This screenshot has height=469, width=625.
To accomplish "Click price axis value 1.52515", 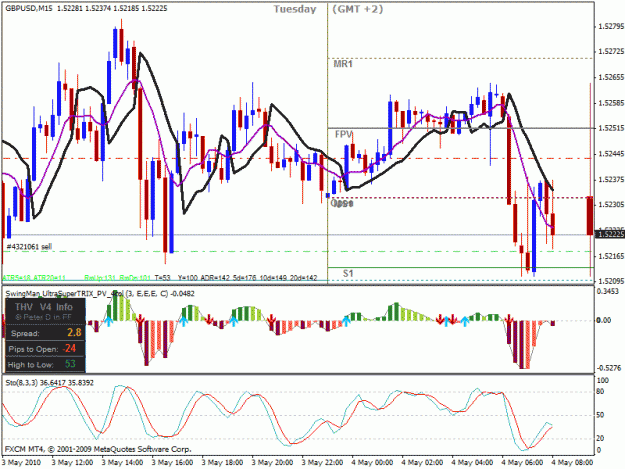I will 611,128.
